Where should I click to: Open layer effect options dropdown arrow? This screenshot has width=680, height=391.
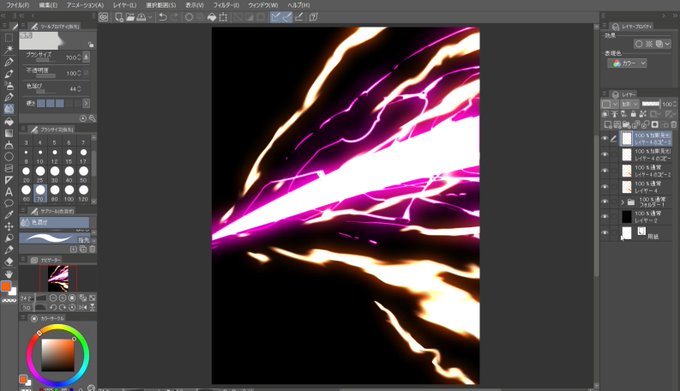click(667, 44)
